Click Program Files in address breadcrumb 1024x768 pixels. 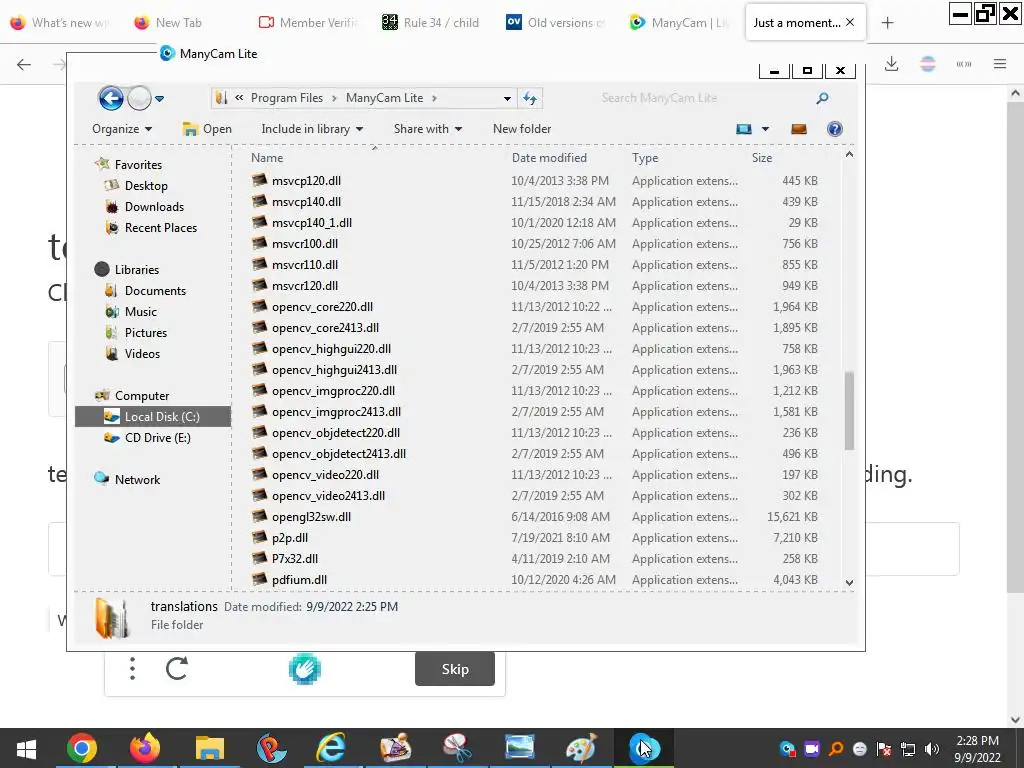coord(287,98)
